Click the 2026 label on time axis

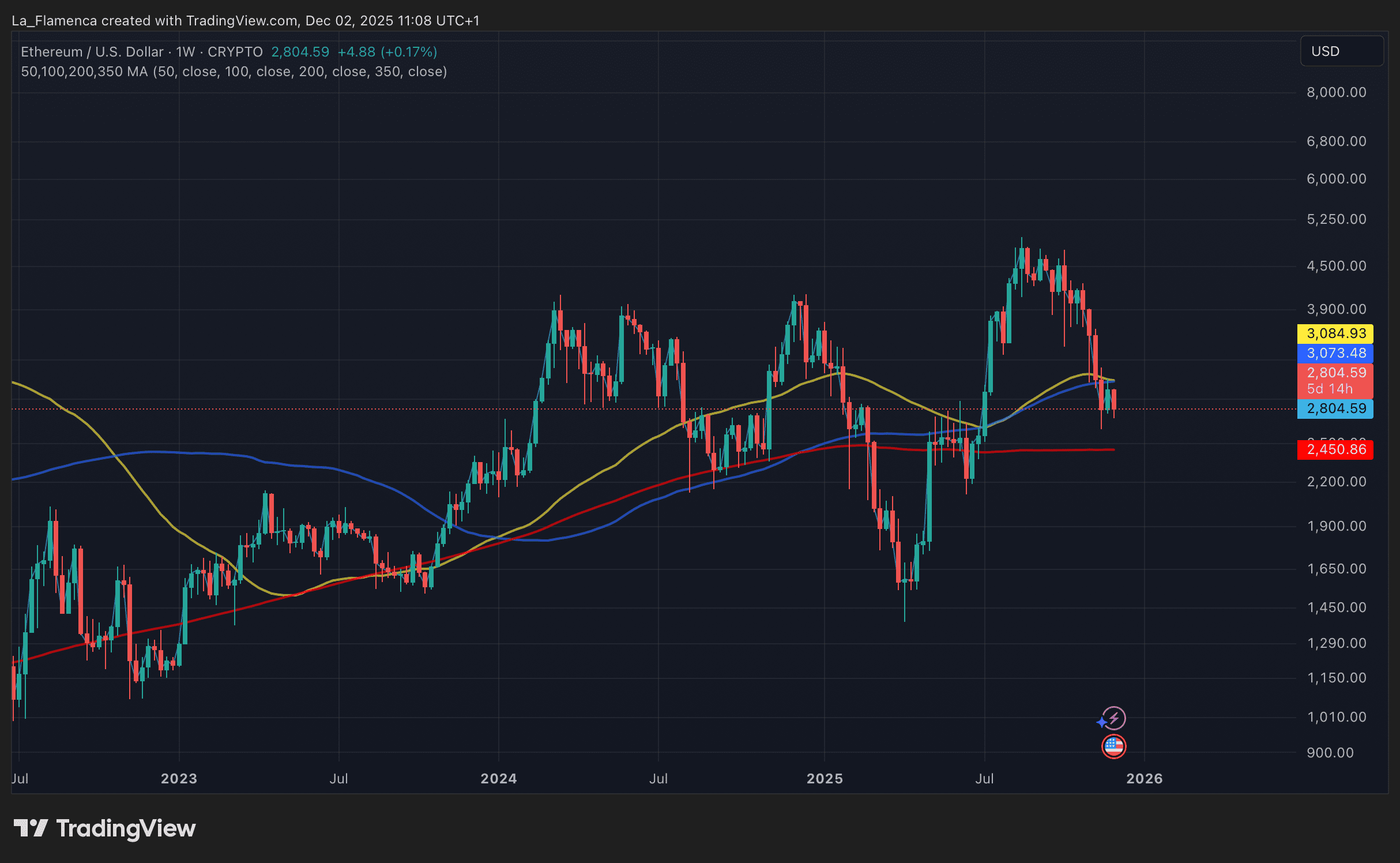(1144, 778)
